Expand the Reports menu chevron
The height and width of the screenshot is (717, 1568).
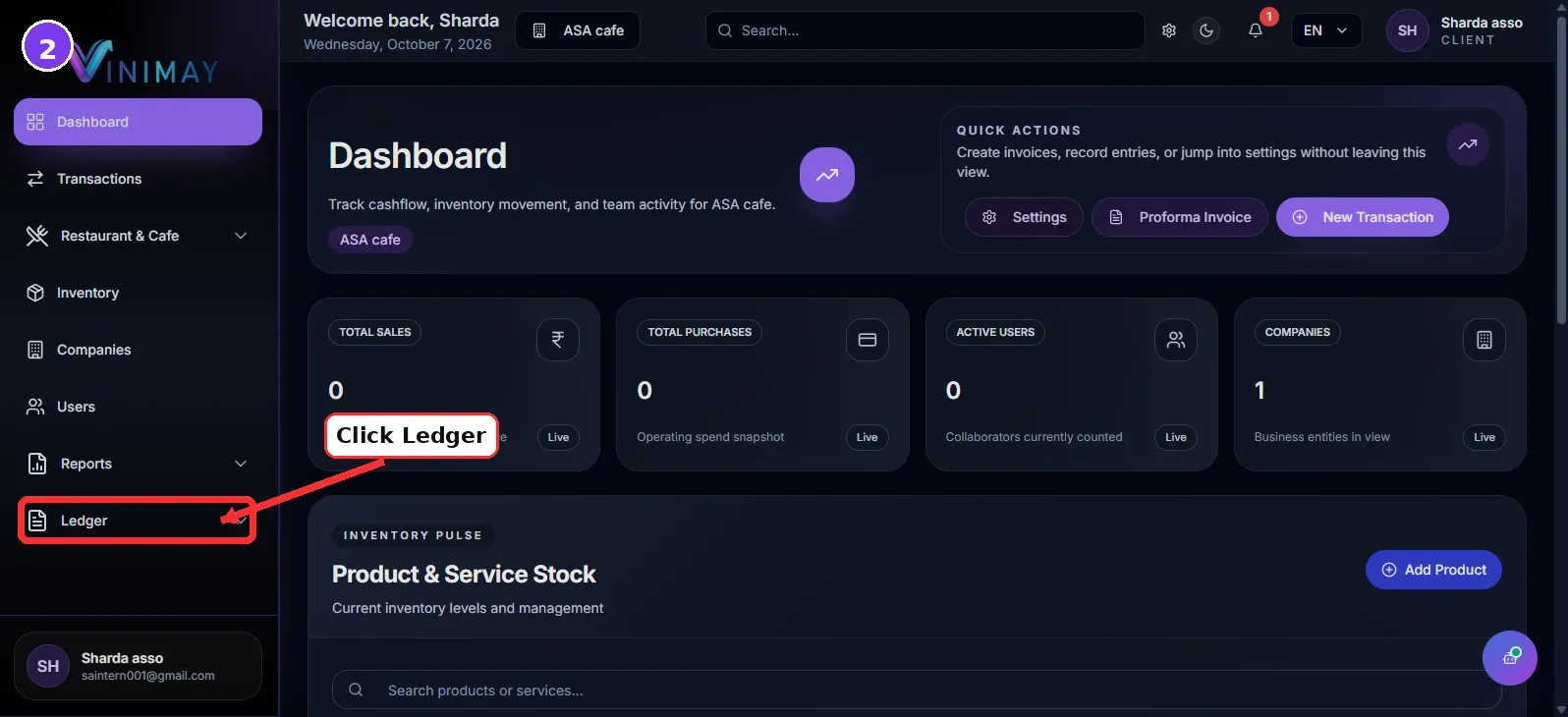241,464
